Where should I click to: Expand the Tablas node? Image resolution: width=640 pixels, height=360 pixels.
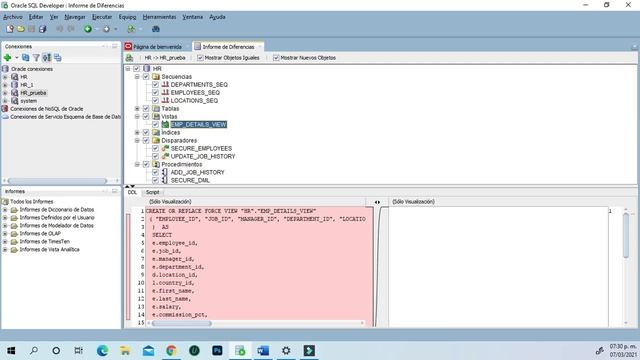point(137,109)
